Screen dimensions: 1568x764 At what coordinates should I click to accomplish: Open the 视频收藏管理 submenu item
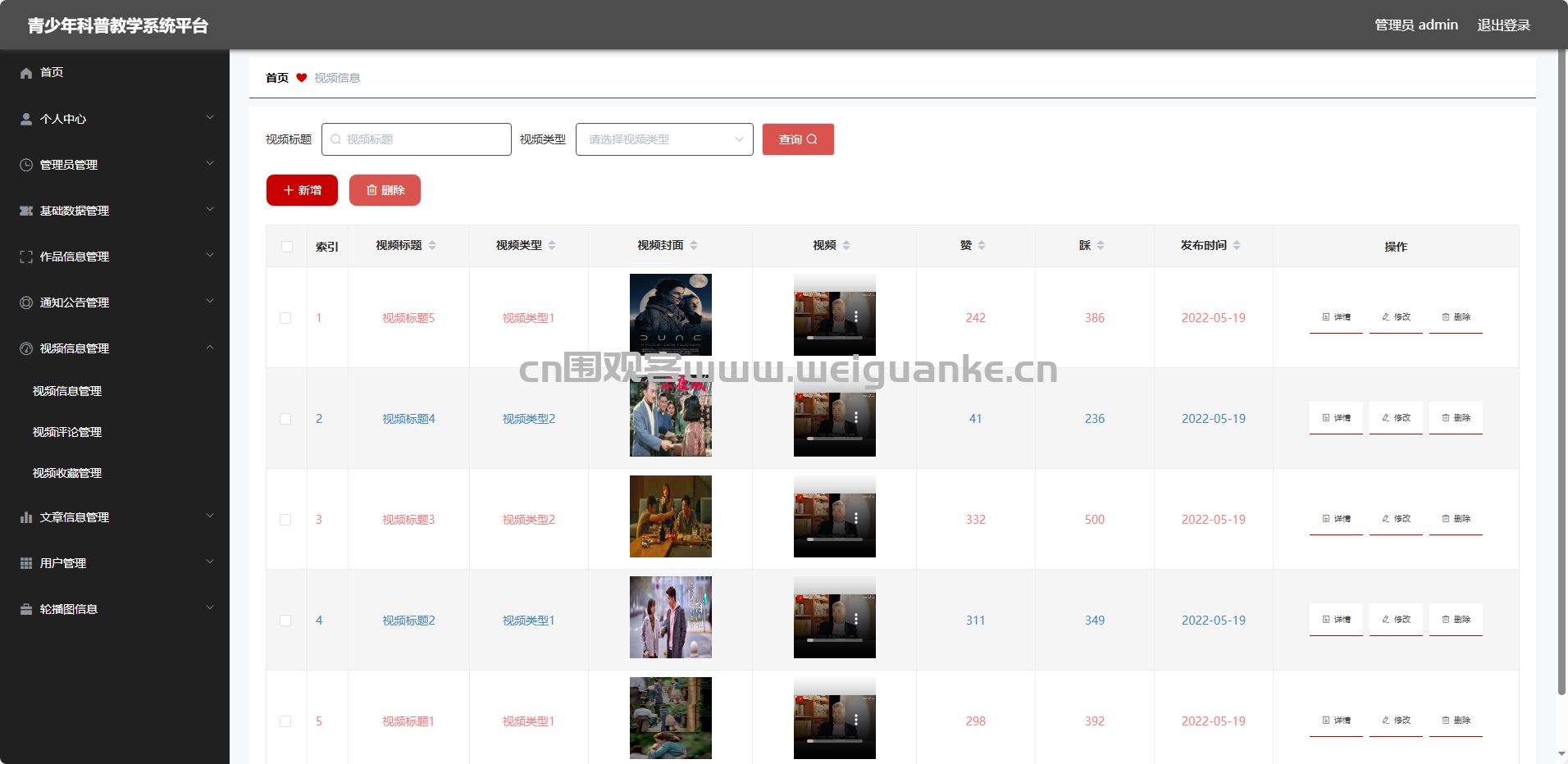[x=67, y=473]
